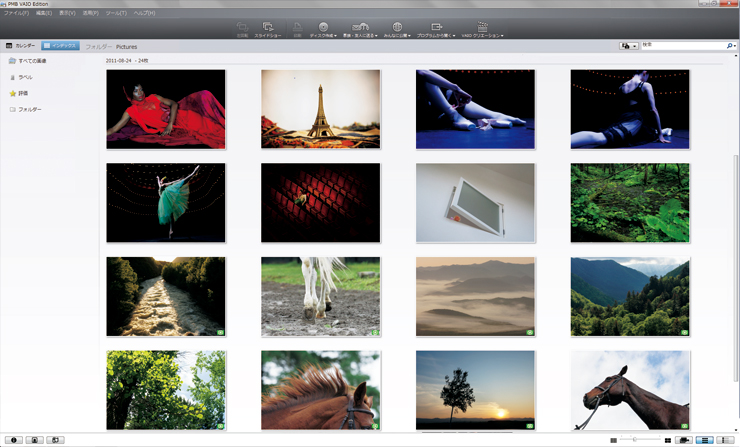740x447 pixels.
Task: Select the Eiffel Tower photo thumbnail
Action: click(x=320, y=109)
